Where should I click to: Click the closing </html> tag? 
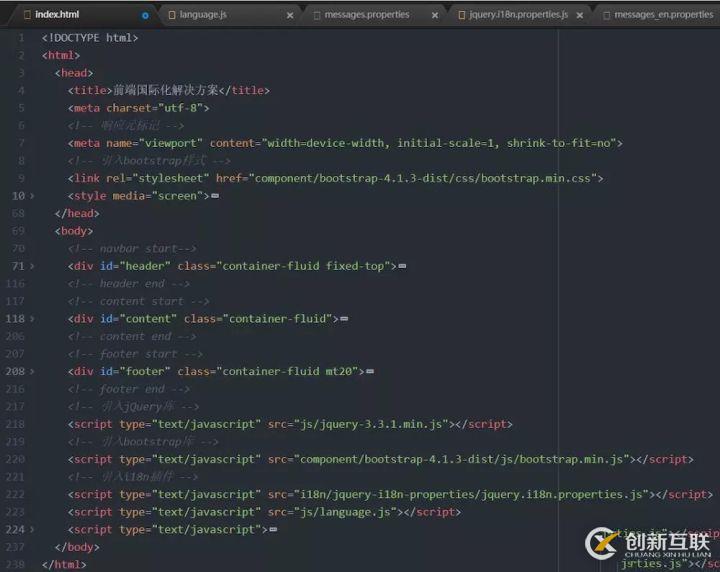point(64,565)
